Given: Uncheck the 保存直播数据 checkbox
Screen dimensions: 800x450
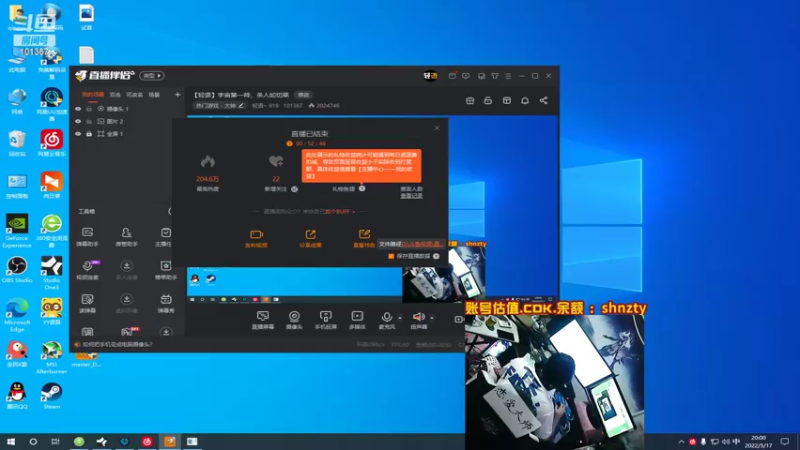Looking at the screenshot, I should (391, 256).
